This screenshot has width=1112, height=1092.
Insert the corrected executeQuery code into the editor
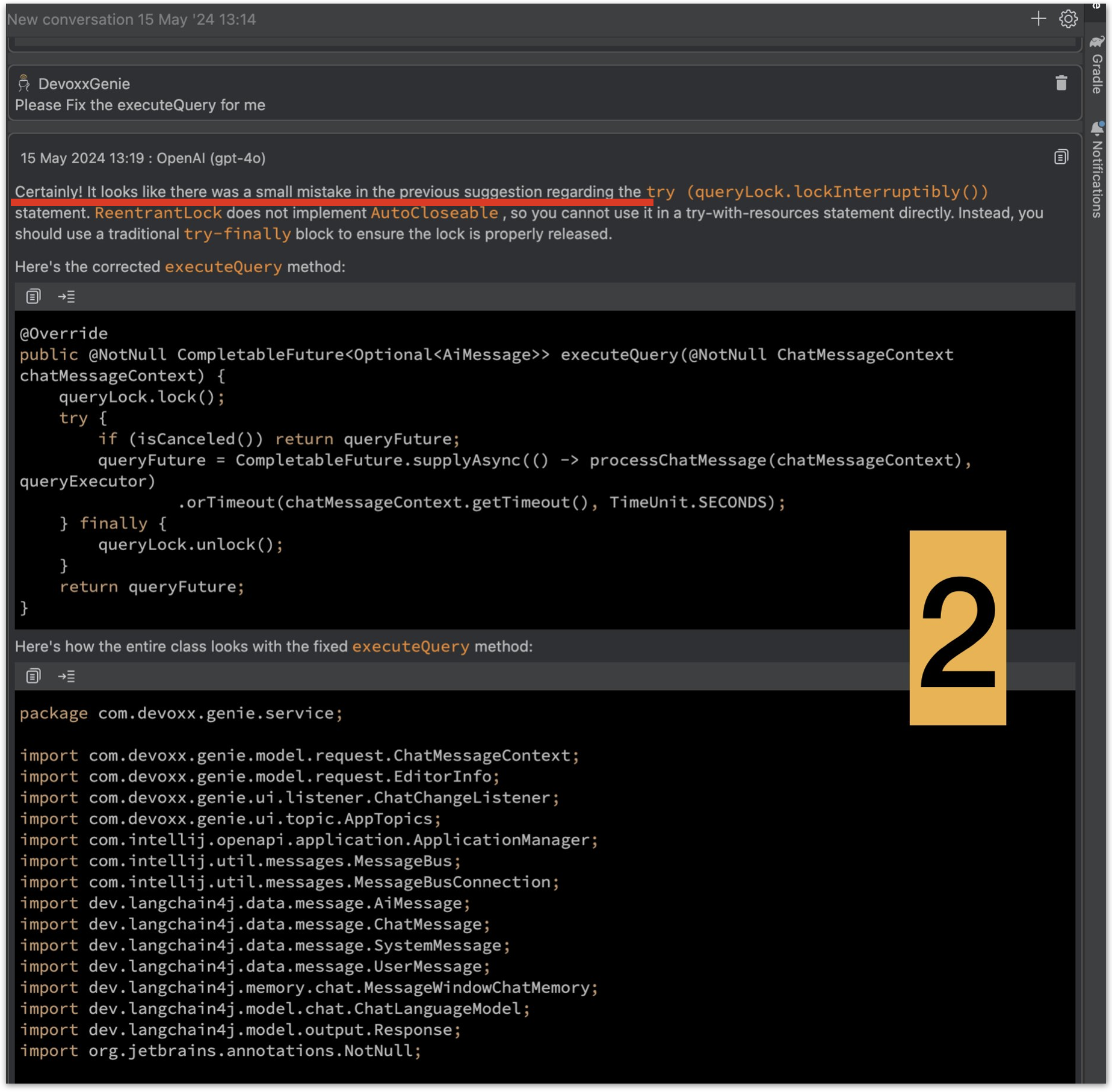pyautogui.click(x=67, y=296)
